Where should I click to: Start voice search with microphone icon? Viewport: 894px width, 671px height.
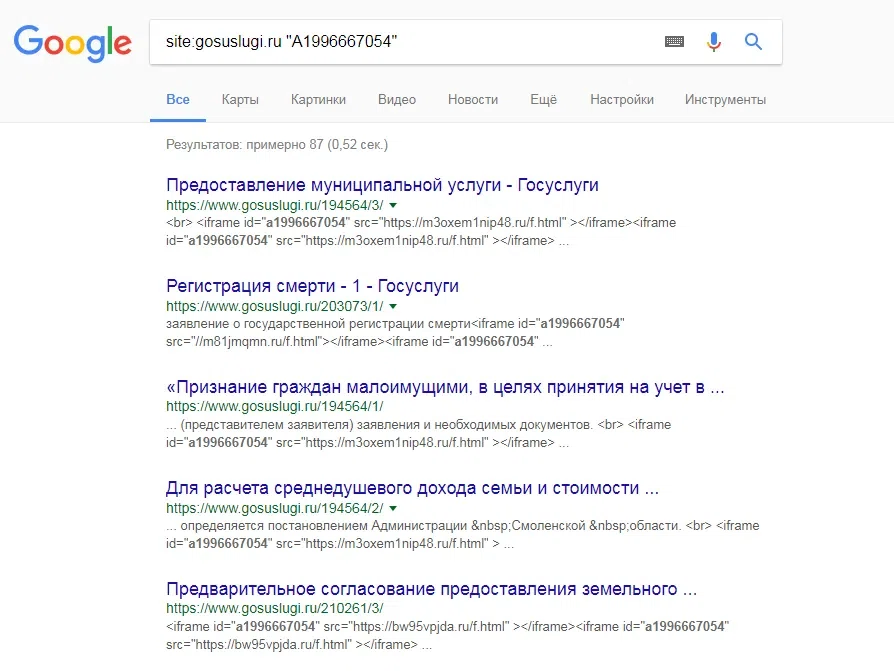pyautogui.click(x=714, y=42)
